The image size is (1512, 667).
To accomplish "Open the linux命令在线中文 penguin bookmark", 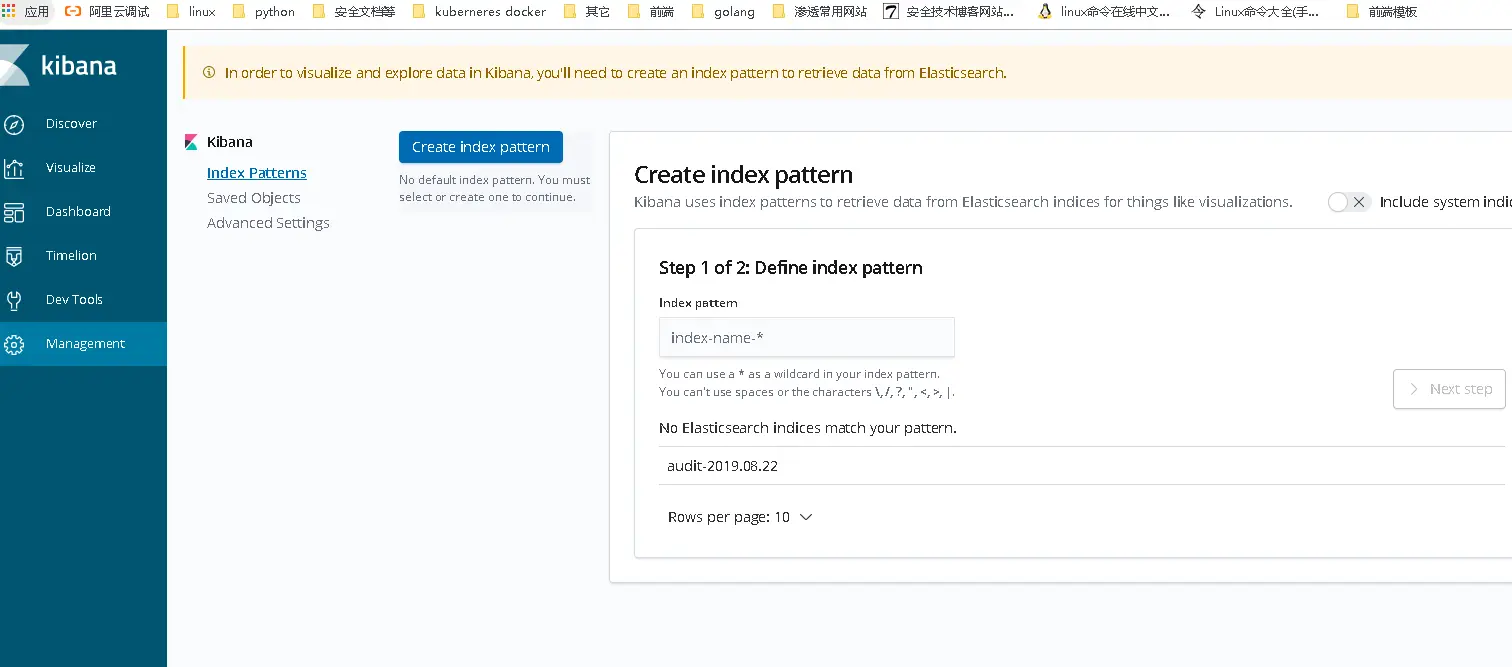I will pos(1103,12).
